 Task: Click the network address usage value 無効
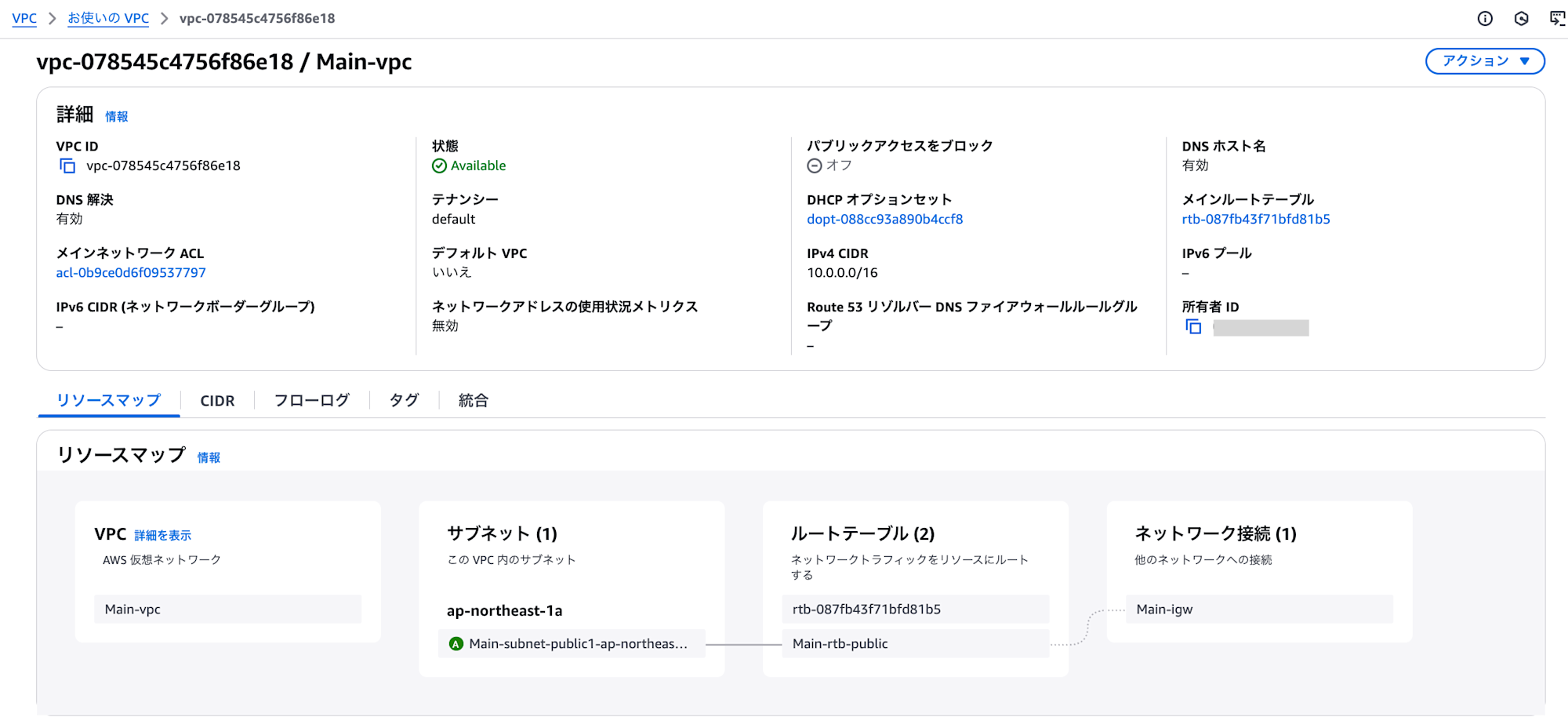(x=445, y=326)
